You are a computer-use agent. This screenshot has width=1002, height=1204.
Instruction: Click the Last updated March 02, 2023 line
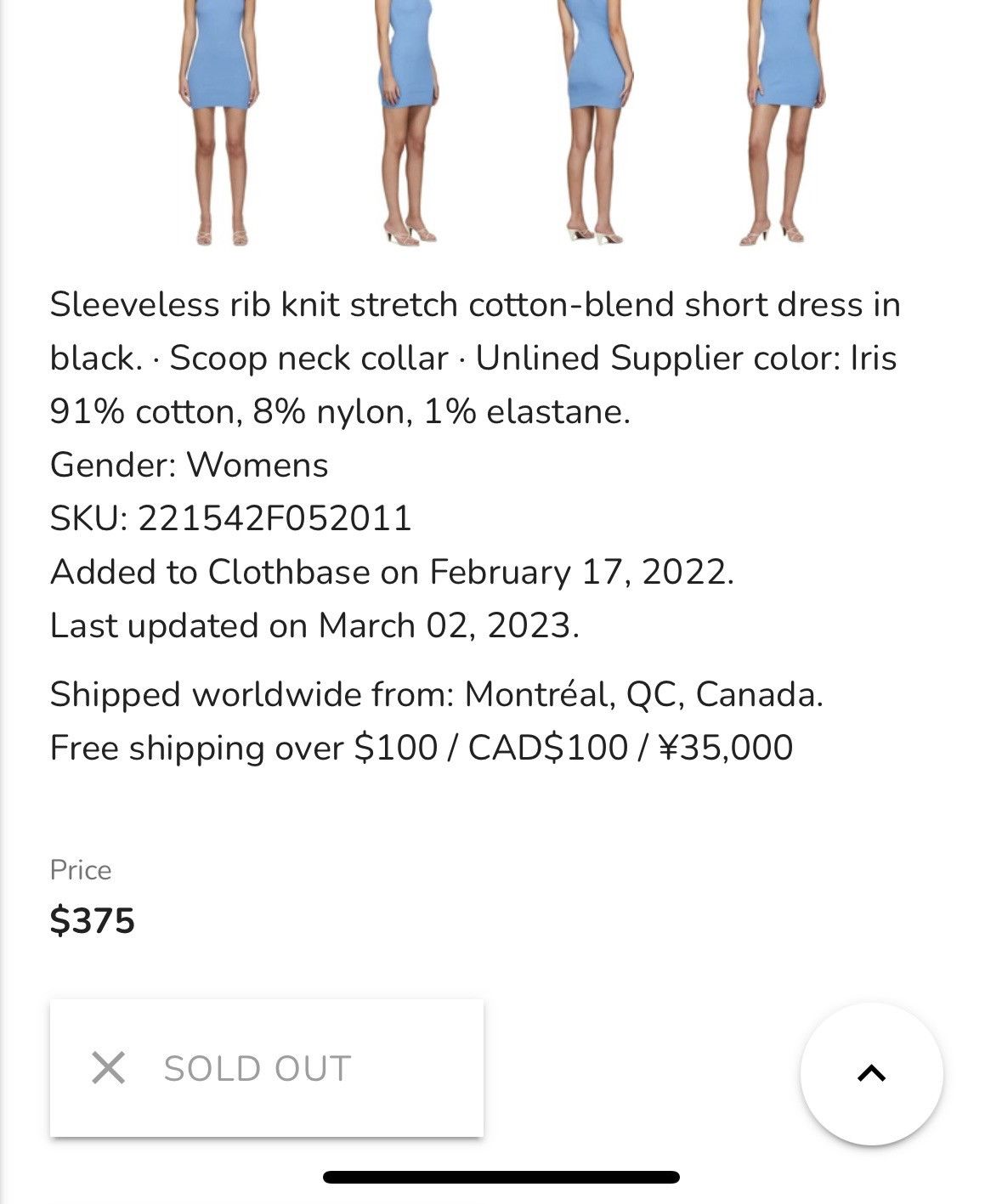point(314,625)
